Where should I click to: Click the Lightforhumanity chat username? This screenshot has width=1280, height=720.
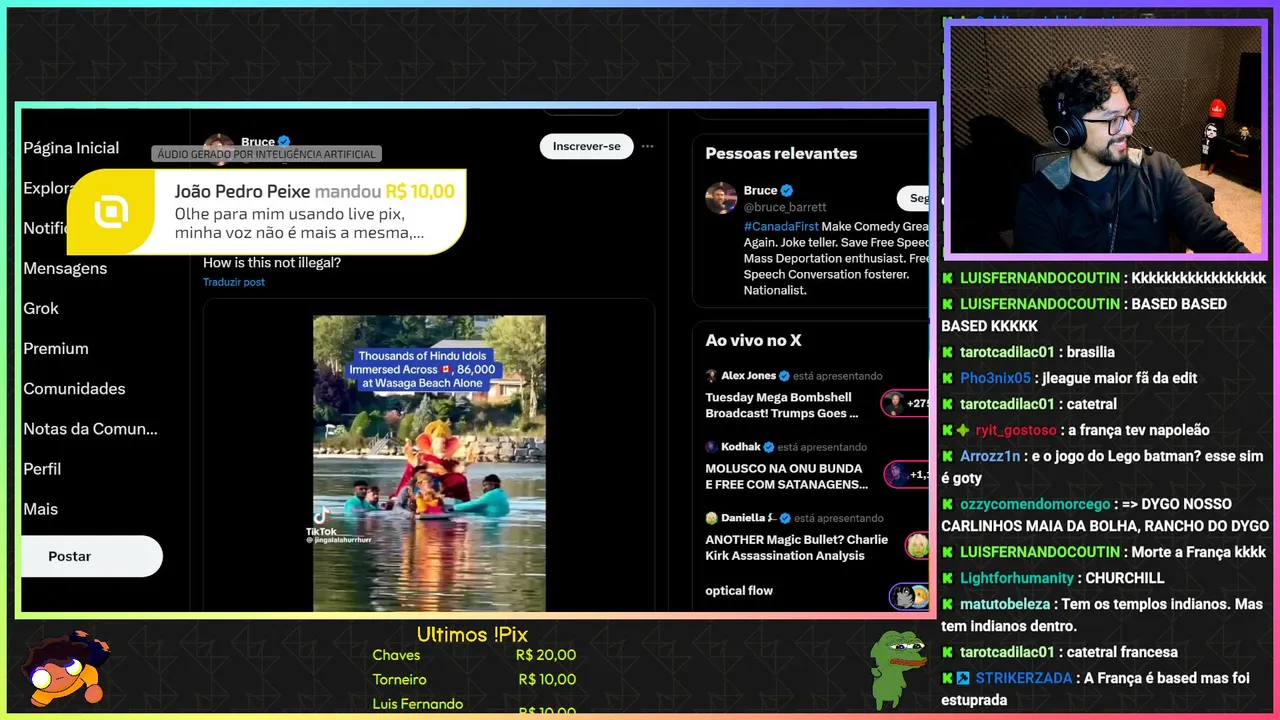pyautogui.click(x=1017, y=578)
